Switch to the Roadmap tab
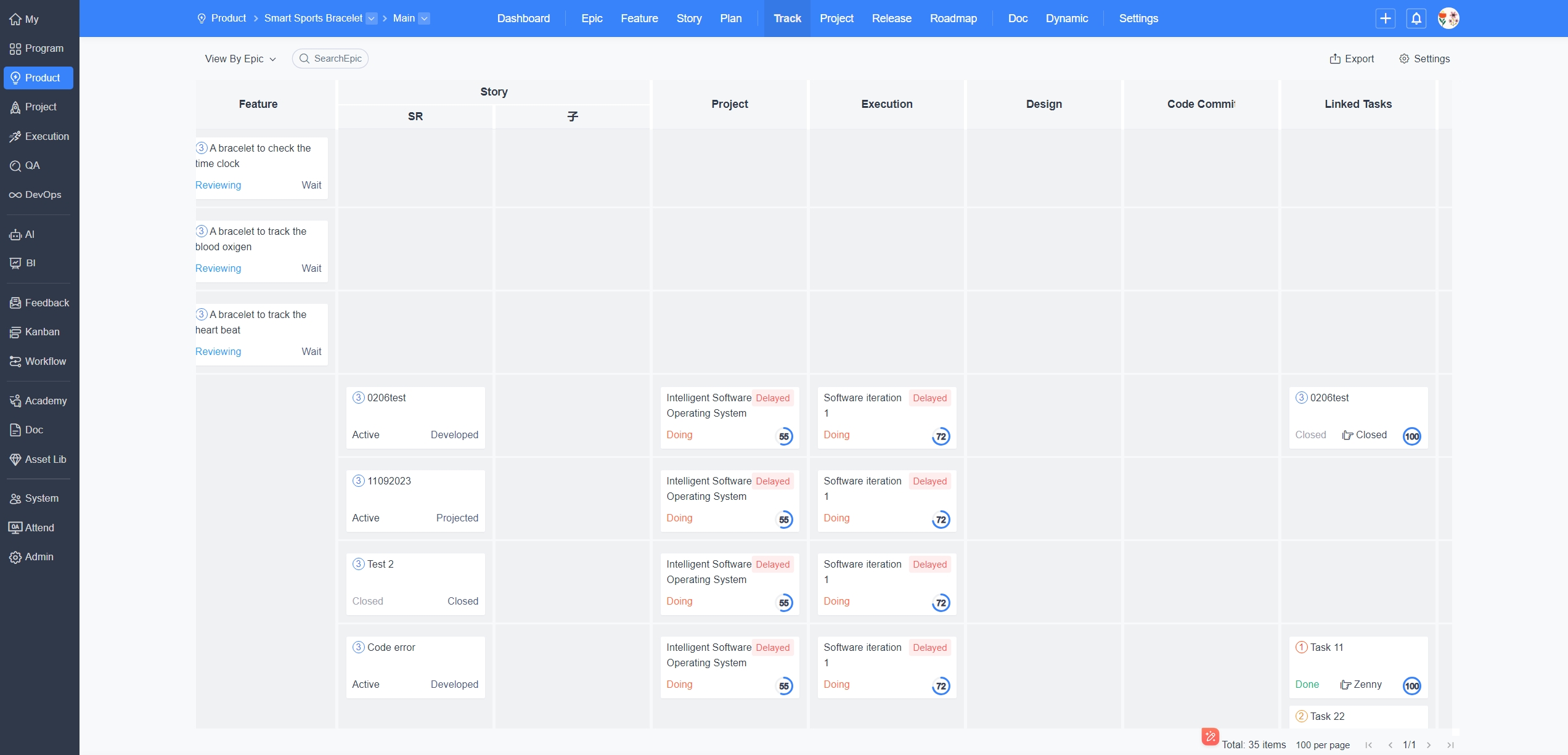 (x=953, y=18)
